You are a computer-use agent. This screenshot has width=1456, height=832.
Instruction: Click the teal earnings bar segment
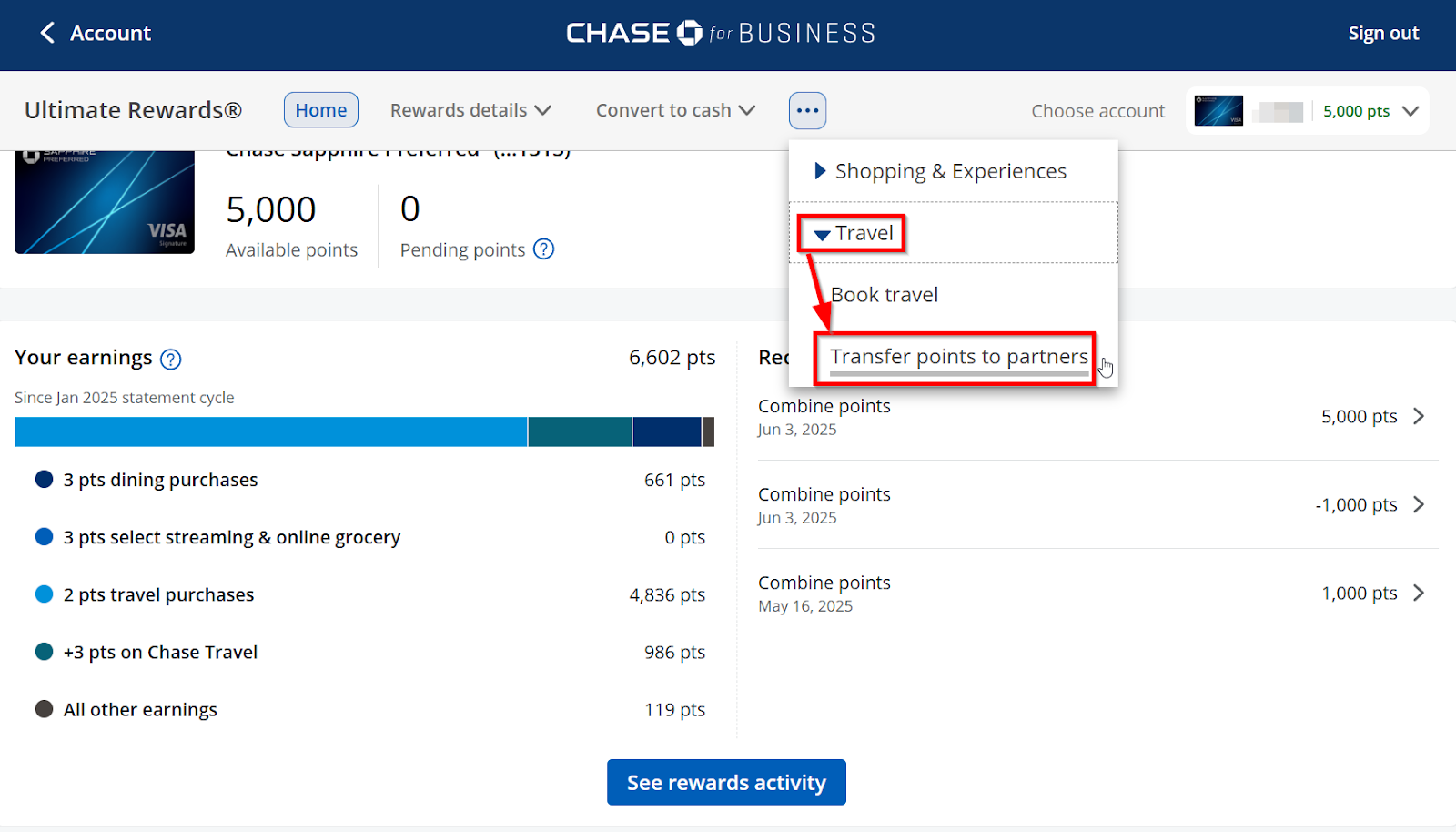(580, 431)
